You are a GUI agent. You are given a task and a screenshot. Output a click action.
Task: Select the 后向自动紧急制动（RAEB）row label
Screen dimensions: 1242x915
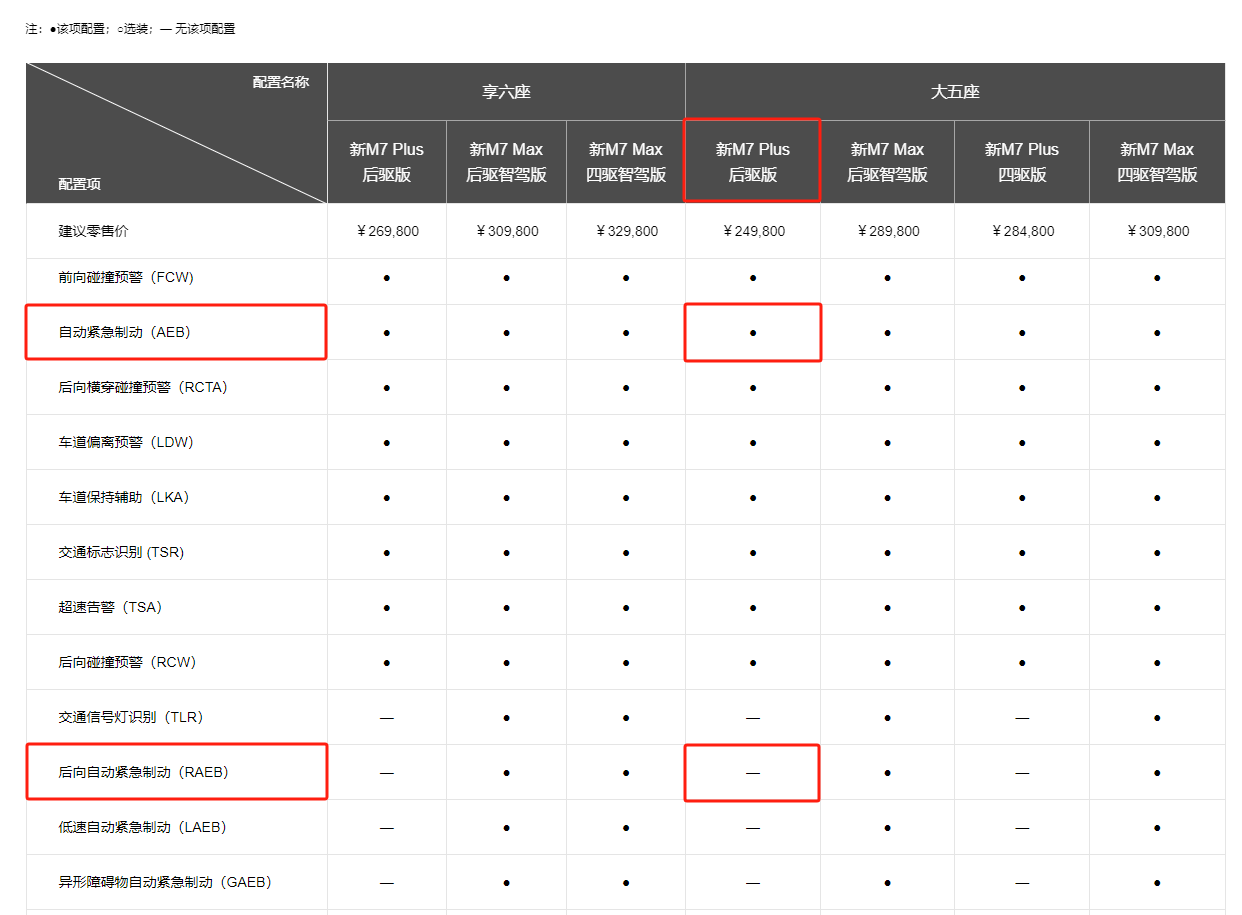(x=144, y=772)
